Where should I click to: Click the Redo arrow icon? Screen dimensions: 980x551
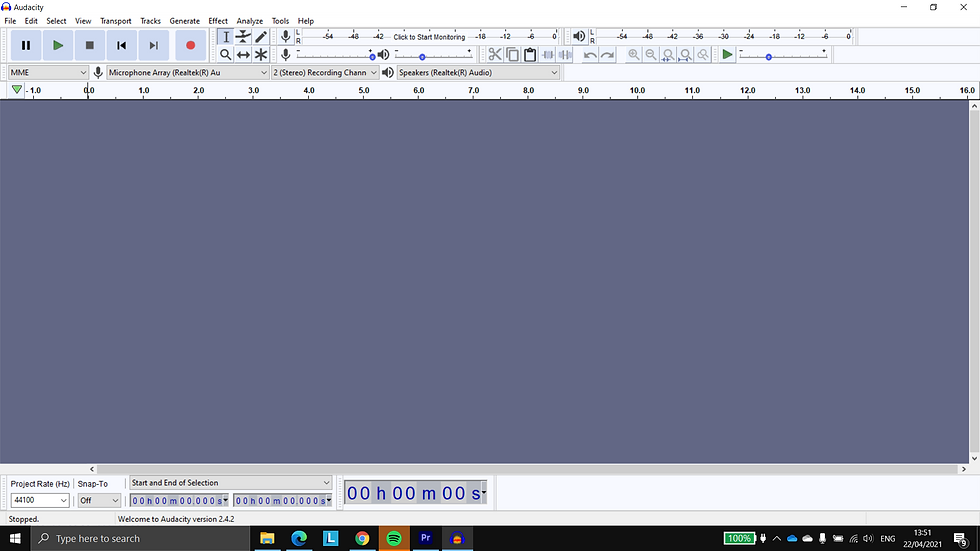607,55
